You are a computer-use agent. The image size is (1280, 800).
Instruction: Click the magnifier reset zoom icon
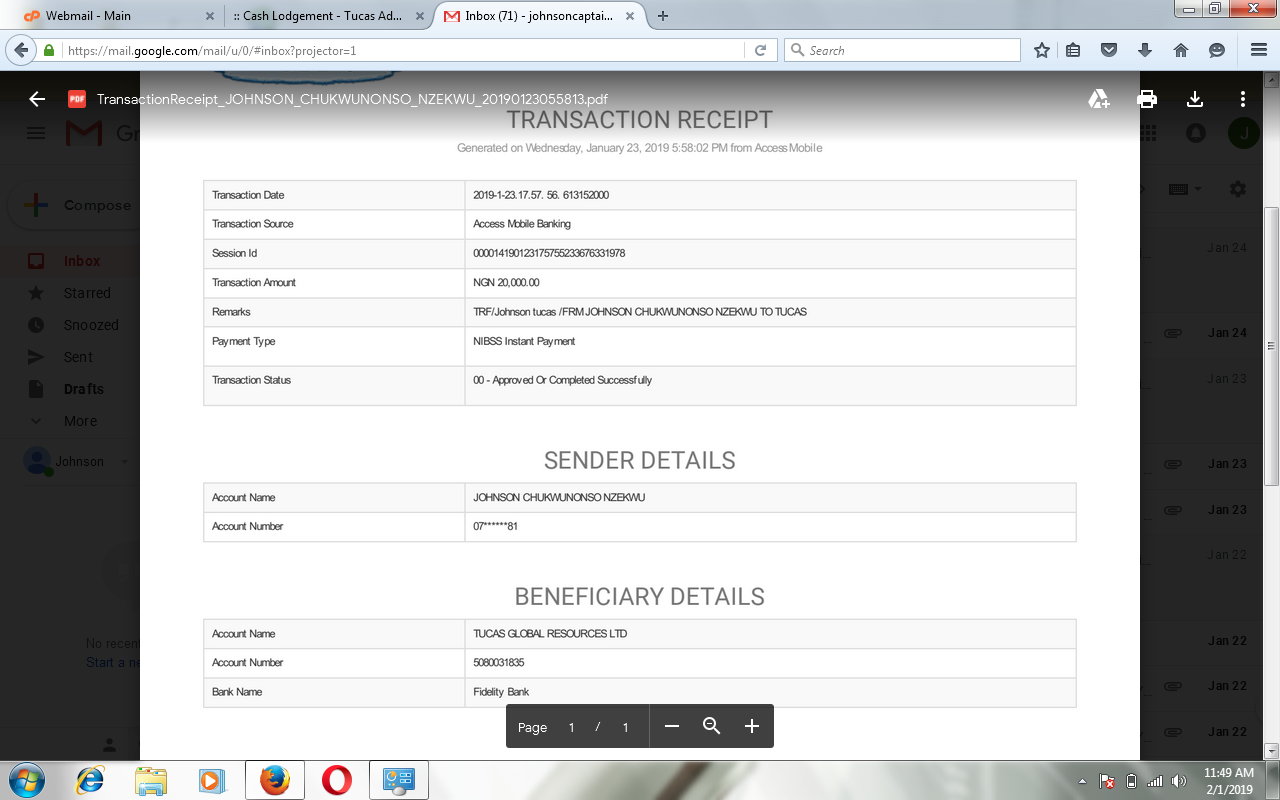click(712, 727)
